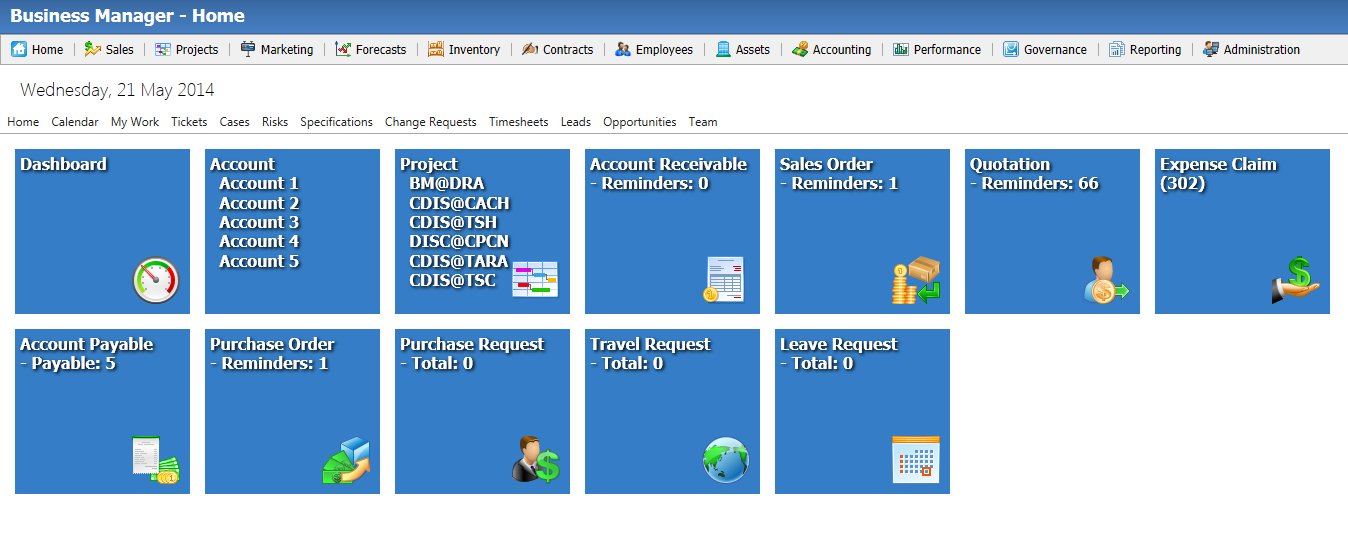The height and width of the screenshot is (544, 1348).
Task: Click the Purchase Order cash box icon
Action: 346,461
